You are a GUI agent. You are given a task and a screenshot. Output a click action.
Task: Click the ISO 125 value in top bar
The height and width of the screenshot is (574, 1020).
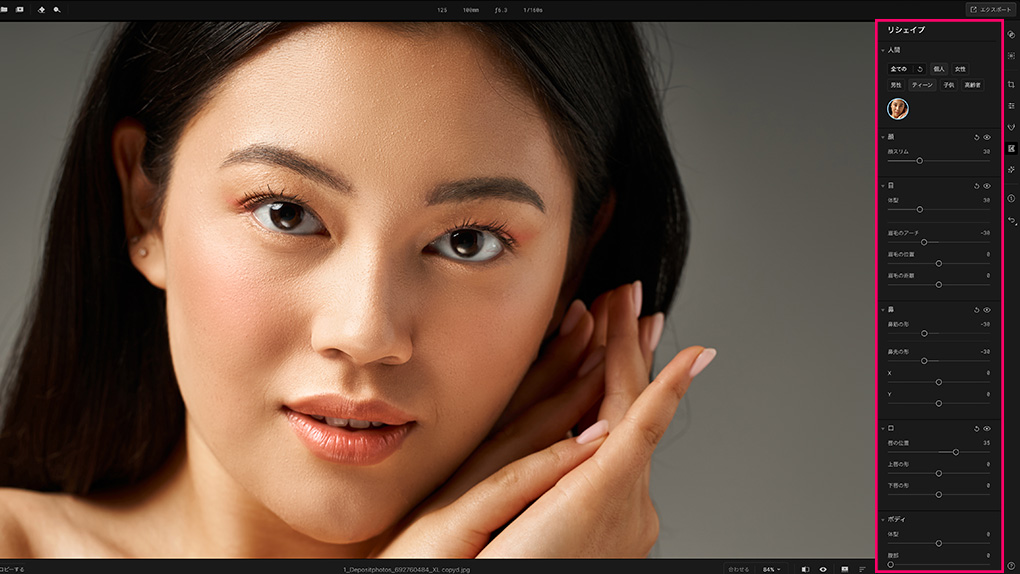click(x=442, y=10)
